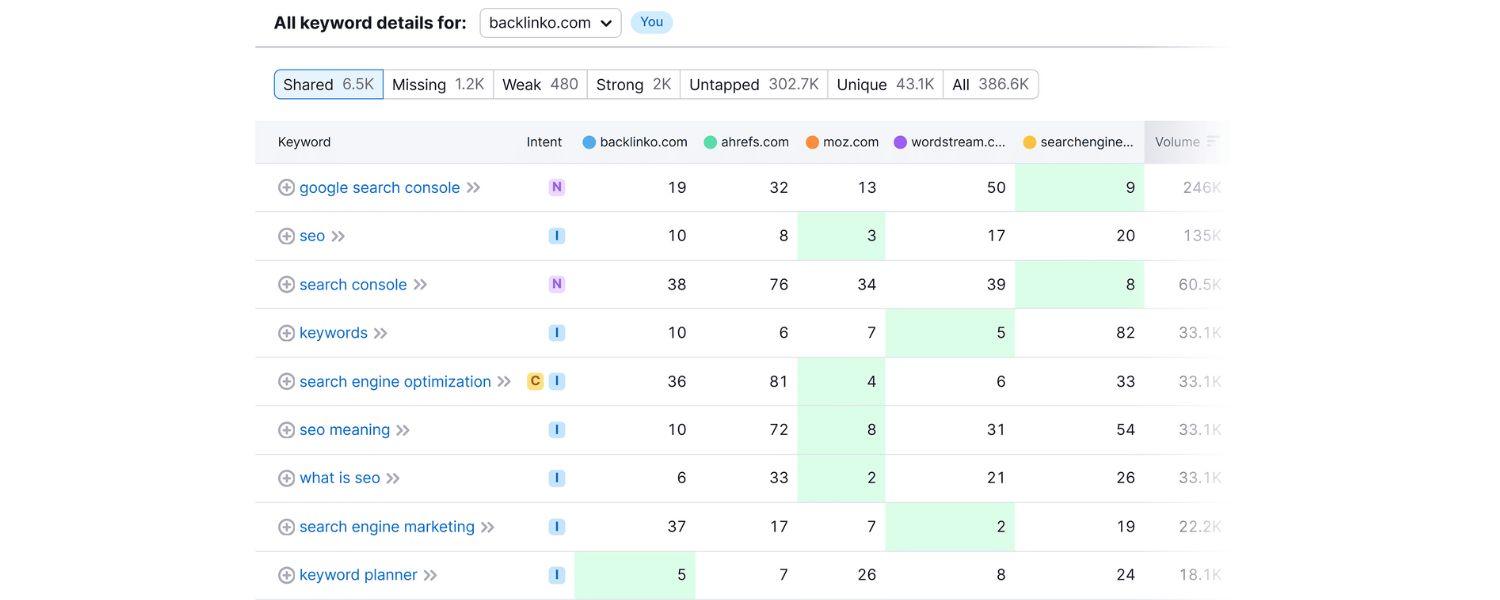Click the 'You' badge next to the domain selector
Viewport: 1500px width, 600px height.
point(652,21)
